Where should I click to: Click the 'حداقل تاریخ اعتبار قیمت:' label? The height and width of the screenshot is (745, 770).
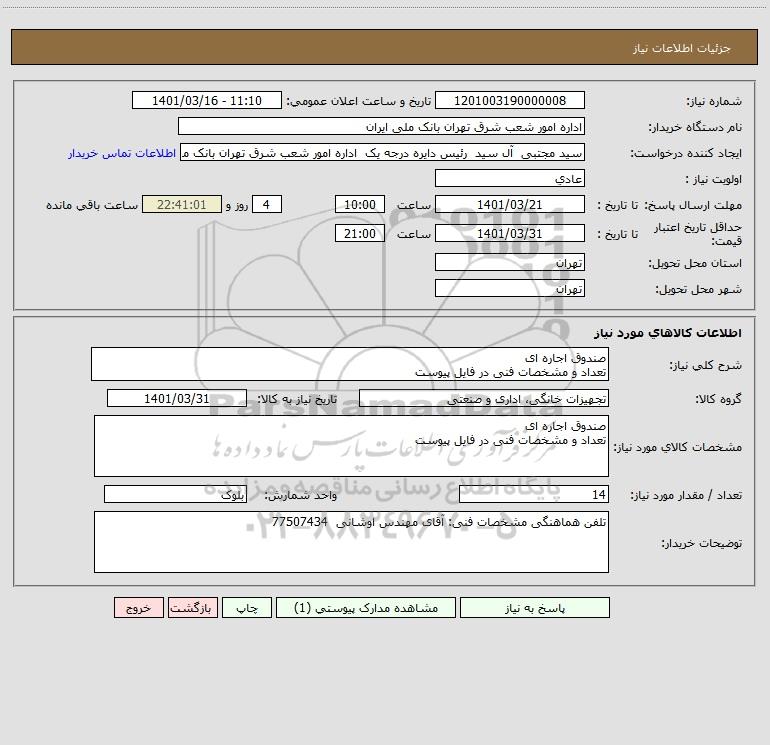[x=698, y=234]
